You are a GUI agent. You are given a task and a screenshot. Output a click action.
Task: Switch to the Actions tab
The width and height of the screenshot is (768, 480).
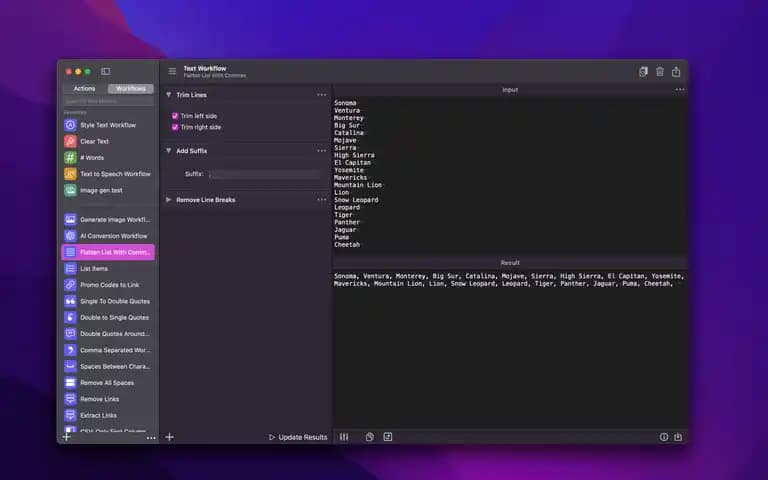coord(84,89)
